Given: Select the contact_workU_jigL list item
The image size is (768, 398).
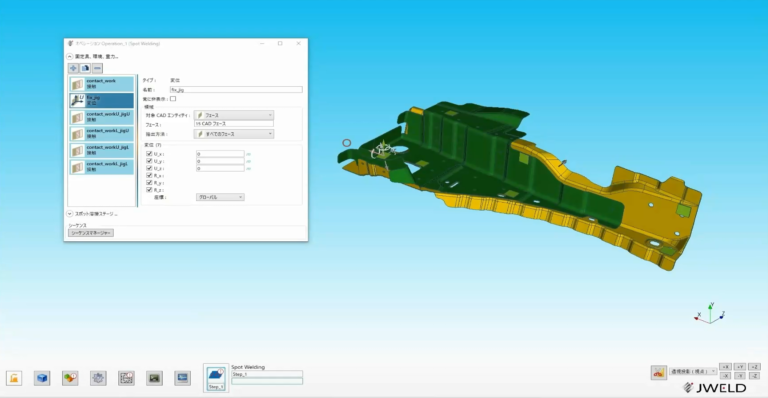Looking at the screenshot, I should (101, 150).
